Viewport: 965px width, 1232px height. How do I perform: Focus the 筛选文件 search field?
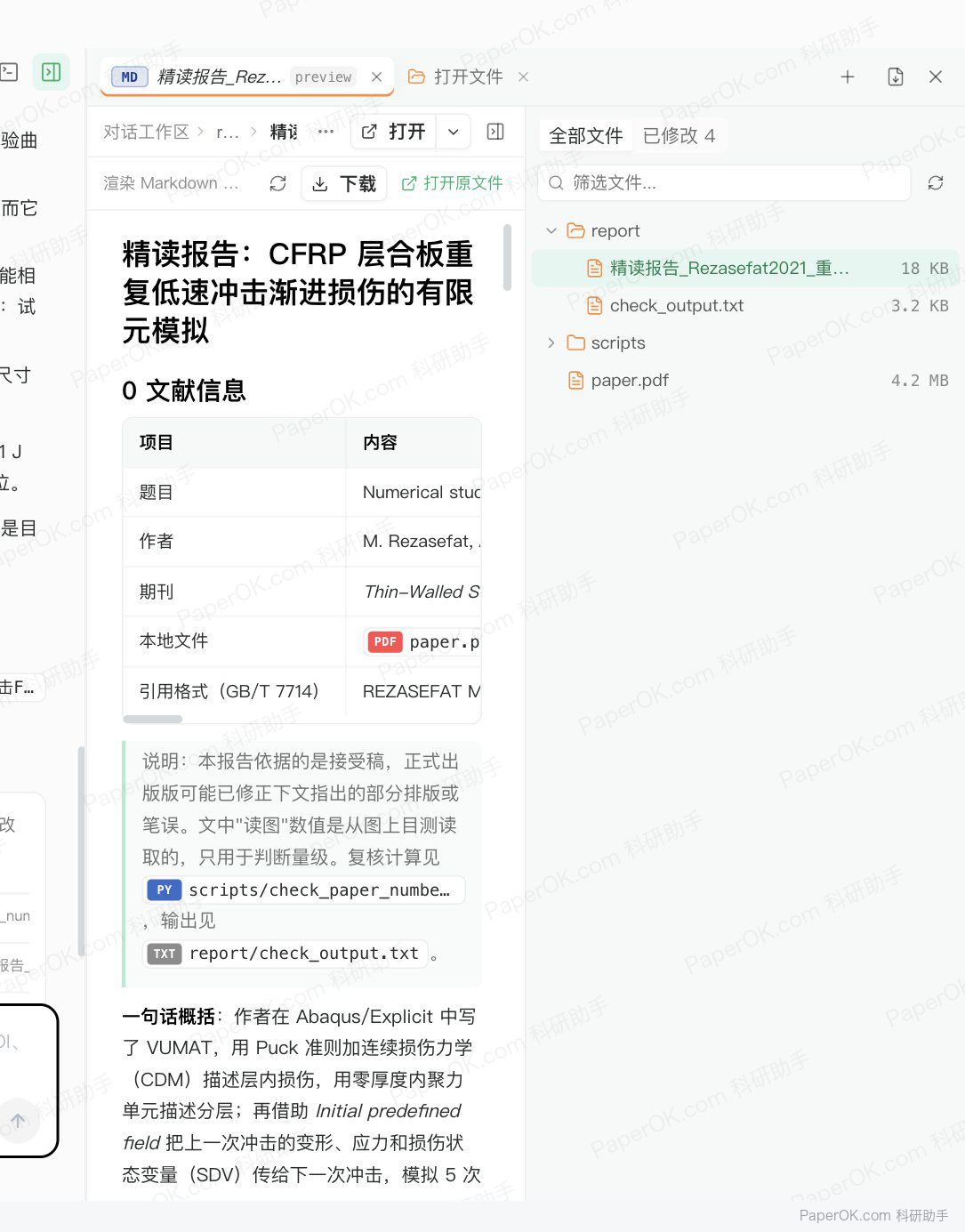click(x=725, y=182)
